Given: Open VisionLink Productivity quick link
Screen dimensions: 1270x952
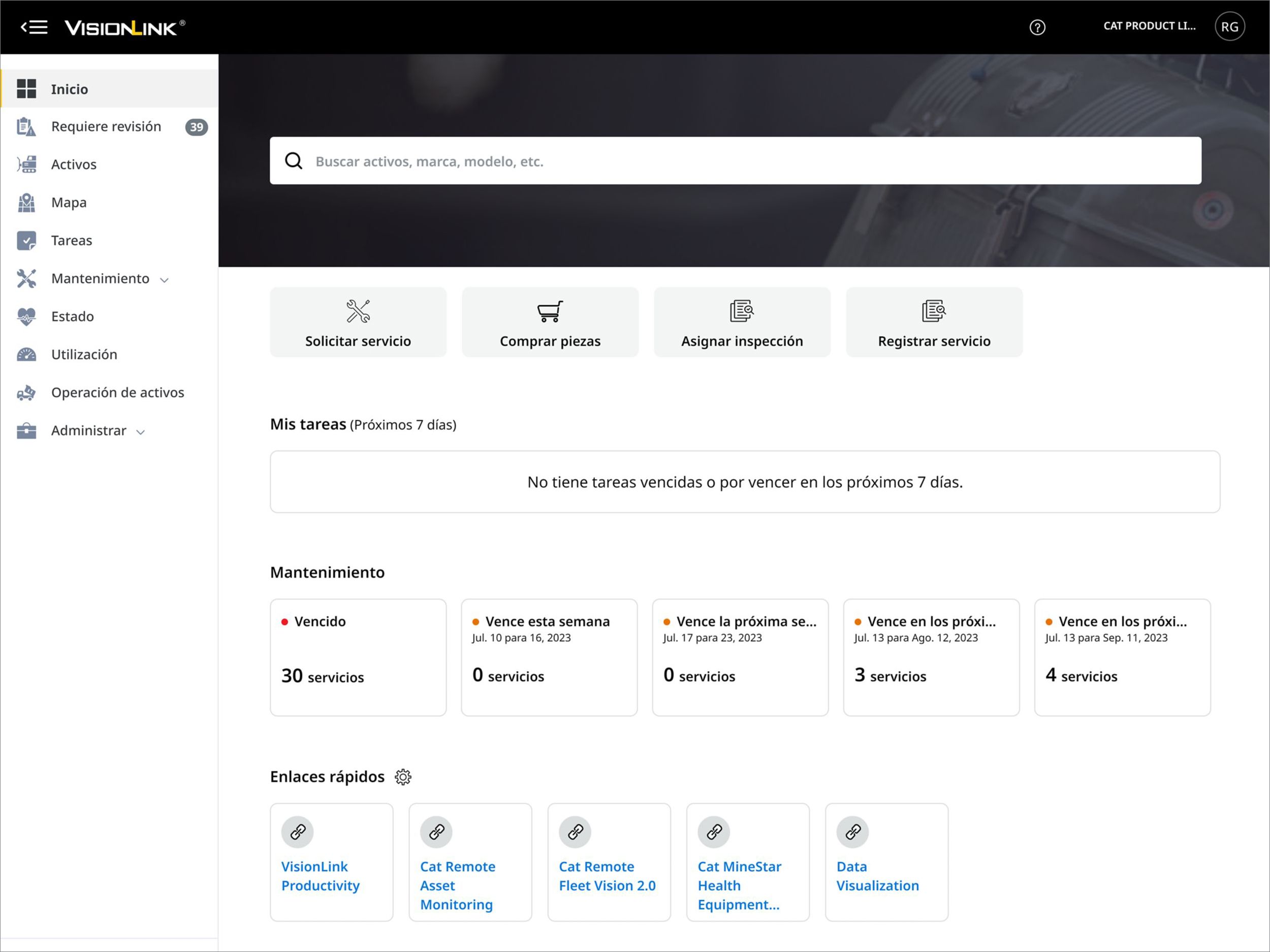Looking at the screenshot, I should (320, 875).
